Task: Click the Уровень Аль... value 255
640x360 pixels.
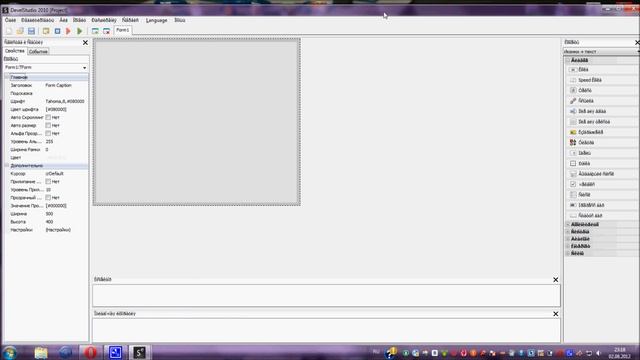Action: (x=49, y=142)
